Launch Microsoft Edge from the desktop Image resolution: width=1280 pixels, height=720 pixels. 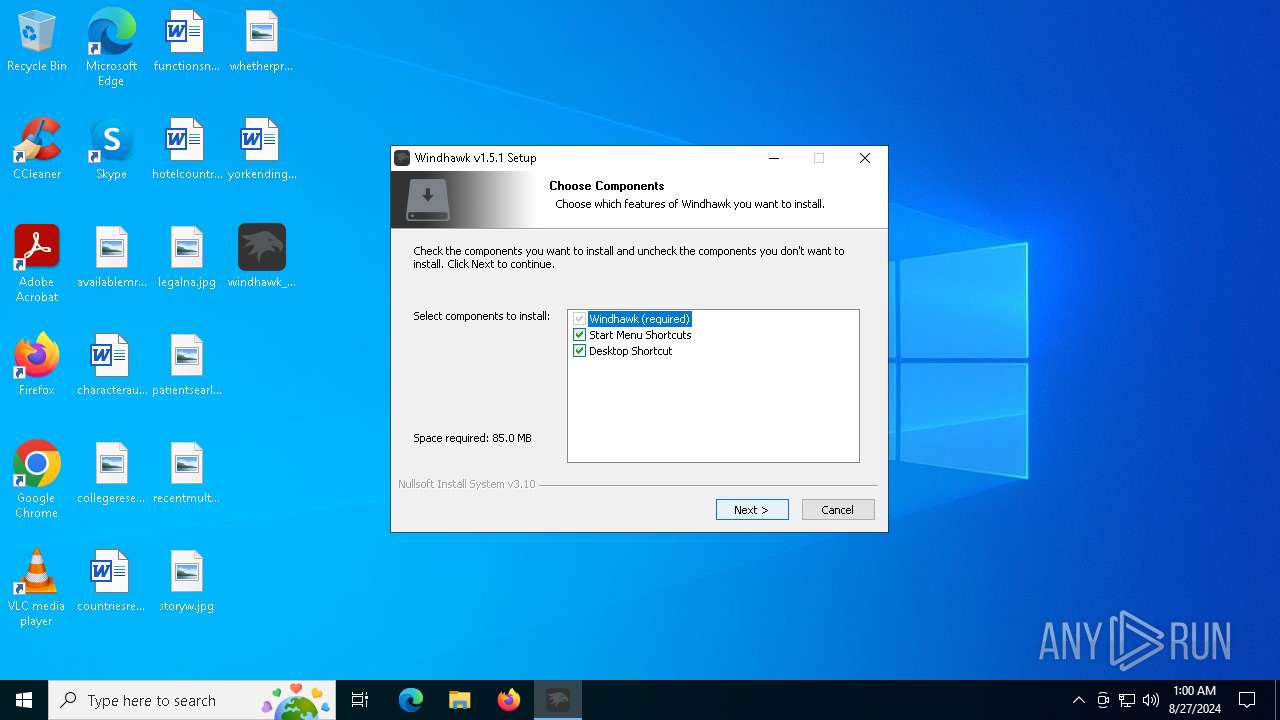coord(111,48)
